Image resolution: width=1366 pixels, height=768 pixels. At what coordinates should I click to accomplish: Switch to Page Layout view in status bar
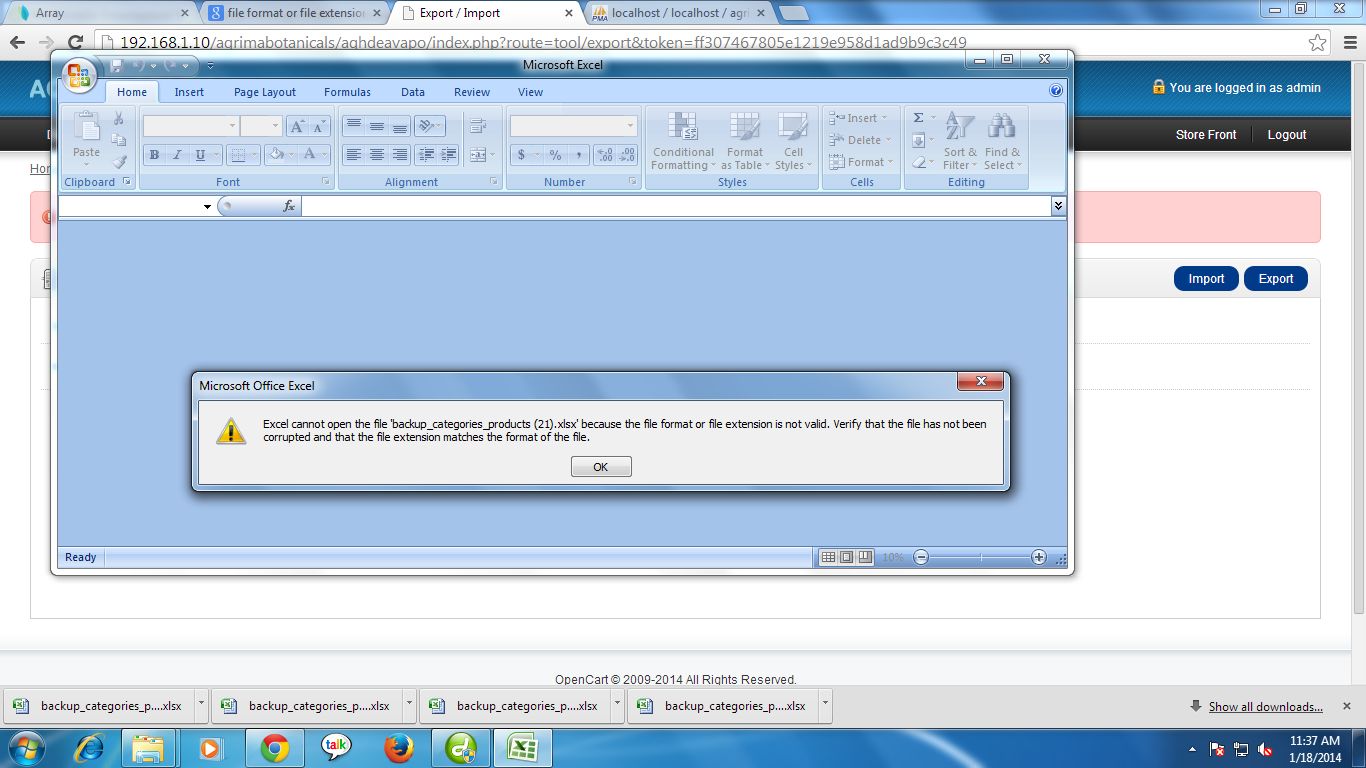pyautogui.click(x=846, y=557)
